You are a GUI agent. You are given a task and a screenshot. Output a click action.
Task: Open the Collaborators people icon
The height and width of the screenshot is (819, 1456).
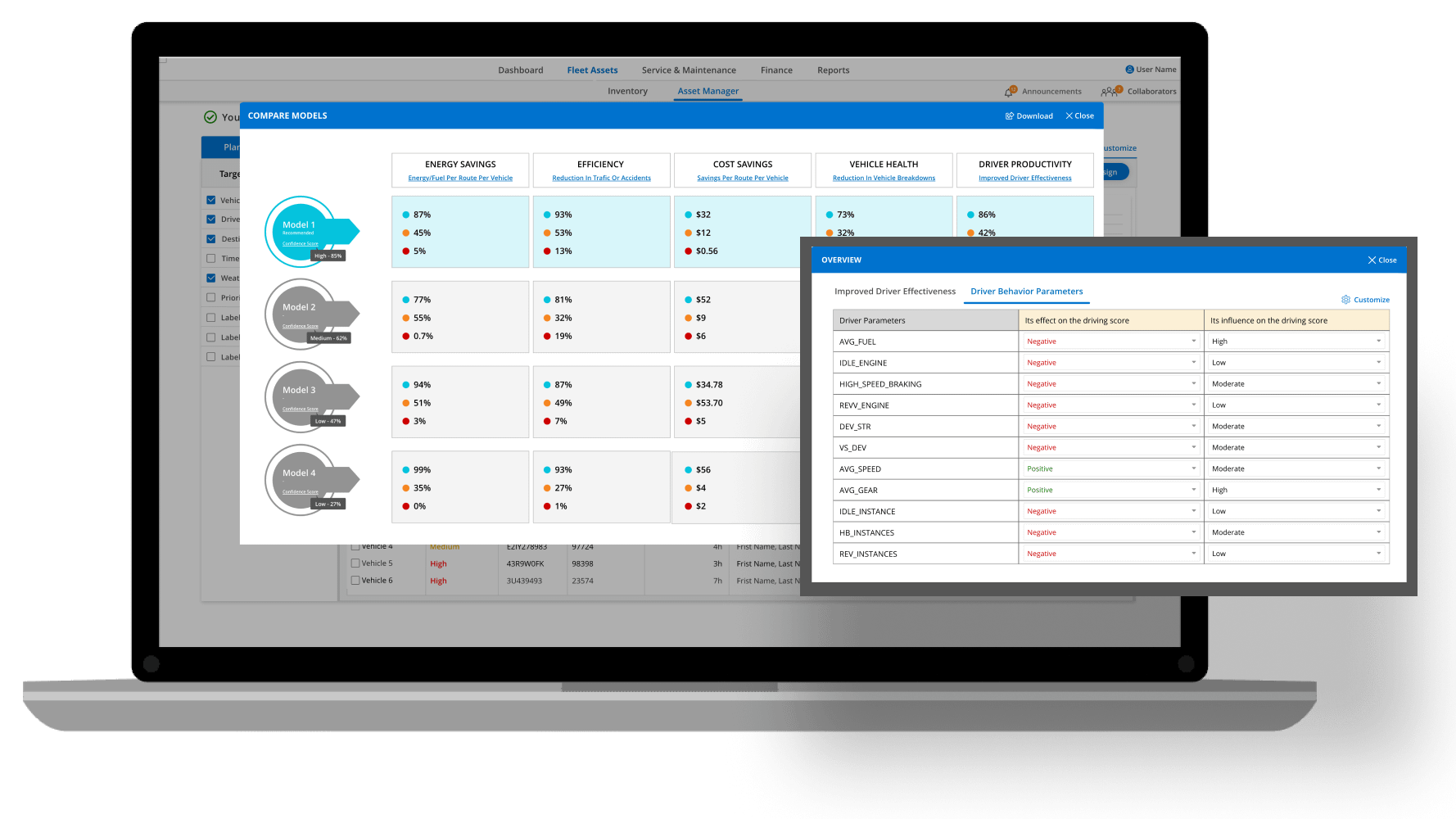(1110, 92)
